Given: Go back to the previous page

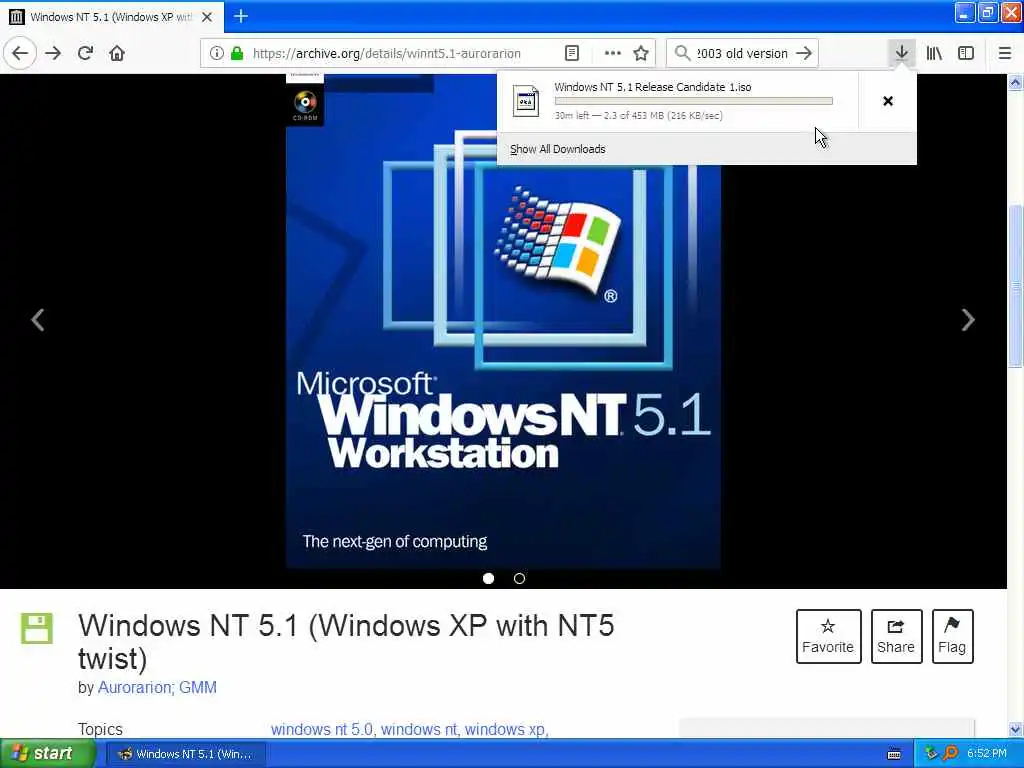Looking at the screenshot, I should [x=20, y=53].
